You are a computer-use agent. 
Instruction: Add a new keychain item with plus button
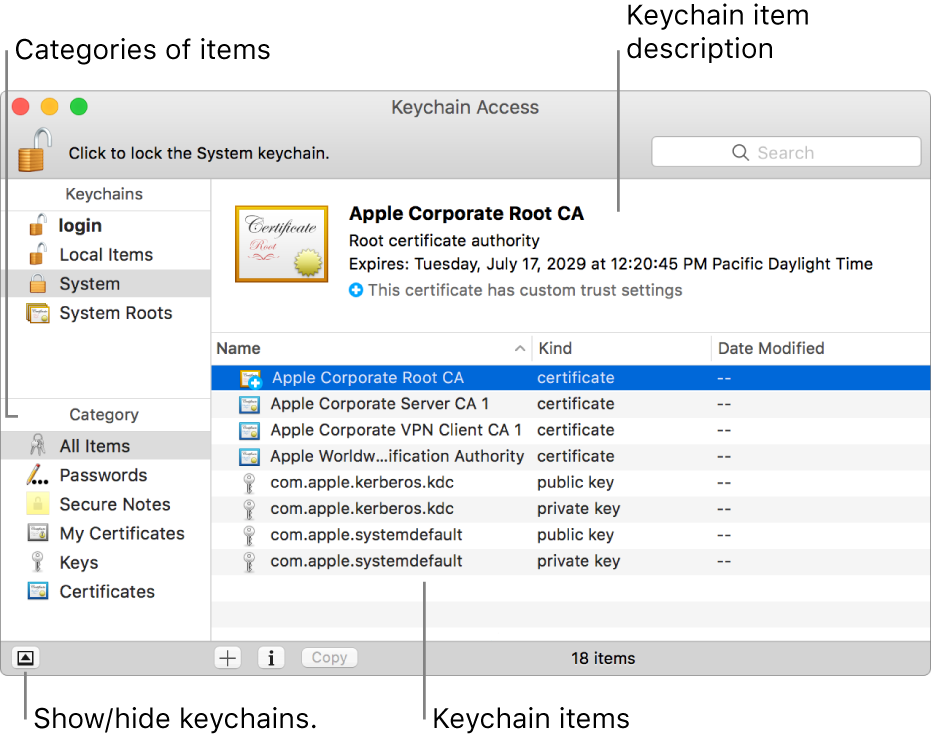pyautogui.click(x=227, y=658)
